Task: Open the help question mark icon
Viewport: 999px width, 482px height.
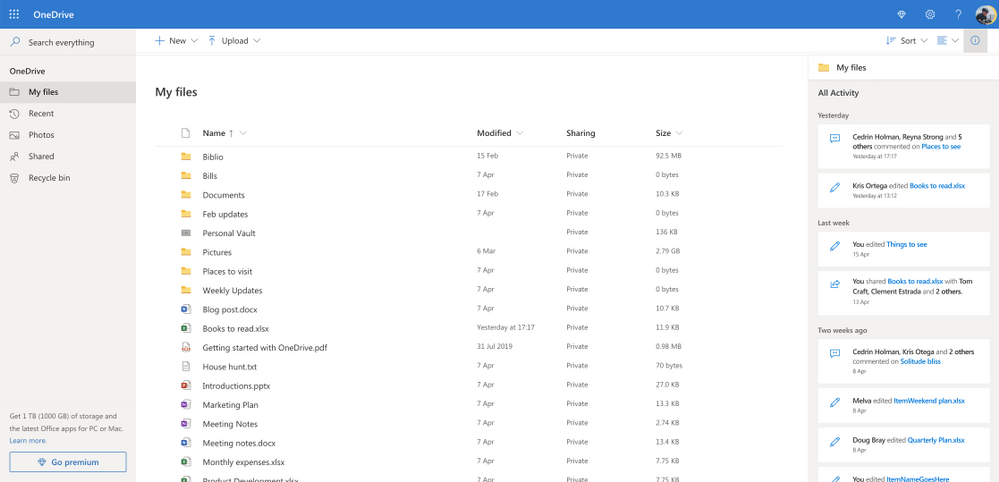Action: click(x=958, y=14)
